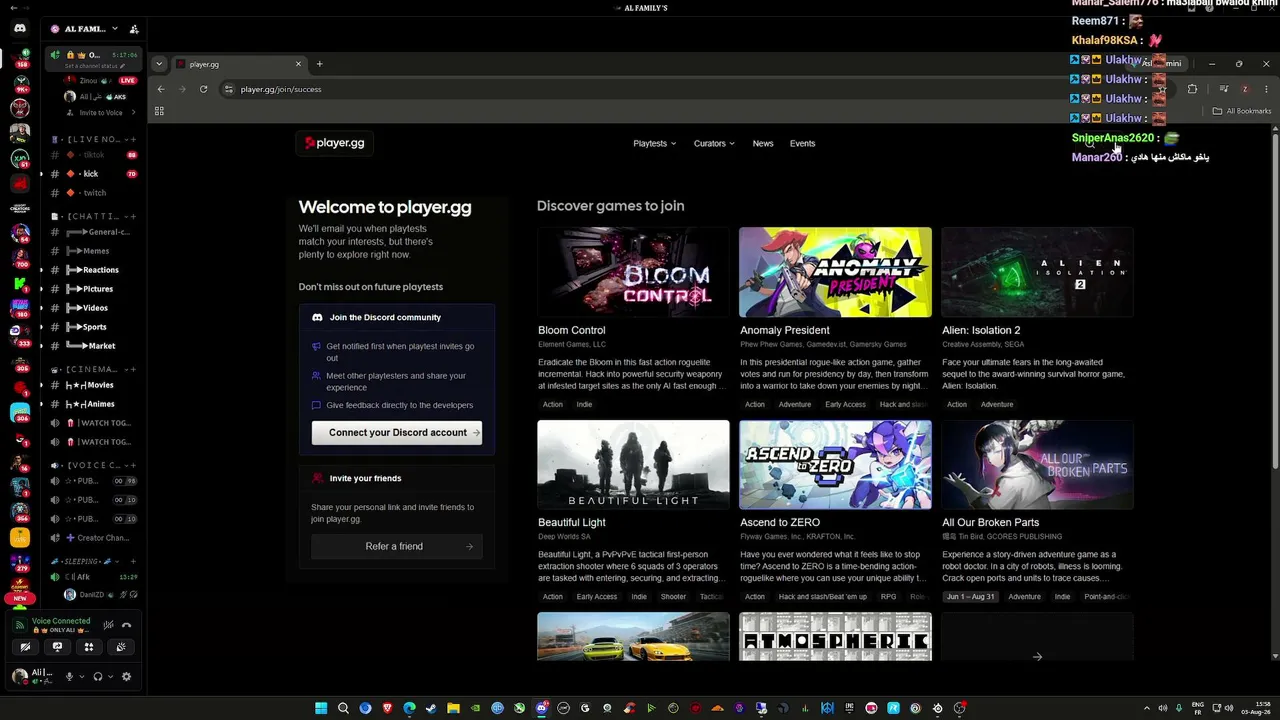Screen dimensions: 1280x720
Task: Open Discord from the taskbar
Action: 541,708
